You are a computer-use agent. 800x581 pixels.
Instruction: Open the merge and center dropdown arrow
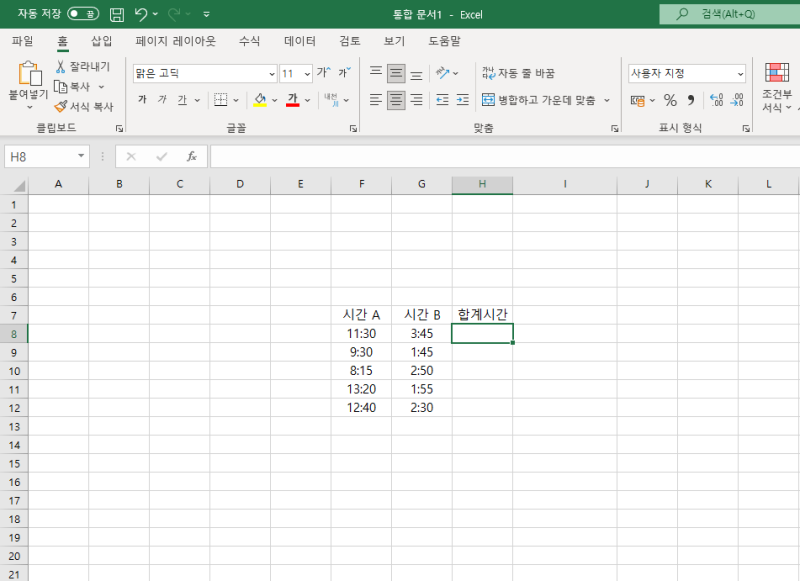click(607, 100)
